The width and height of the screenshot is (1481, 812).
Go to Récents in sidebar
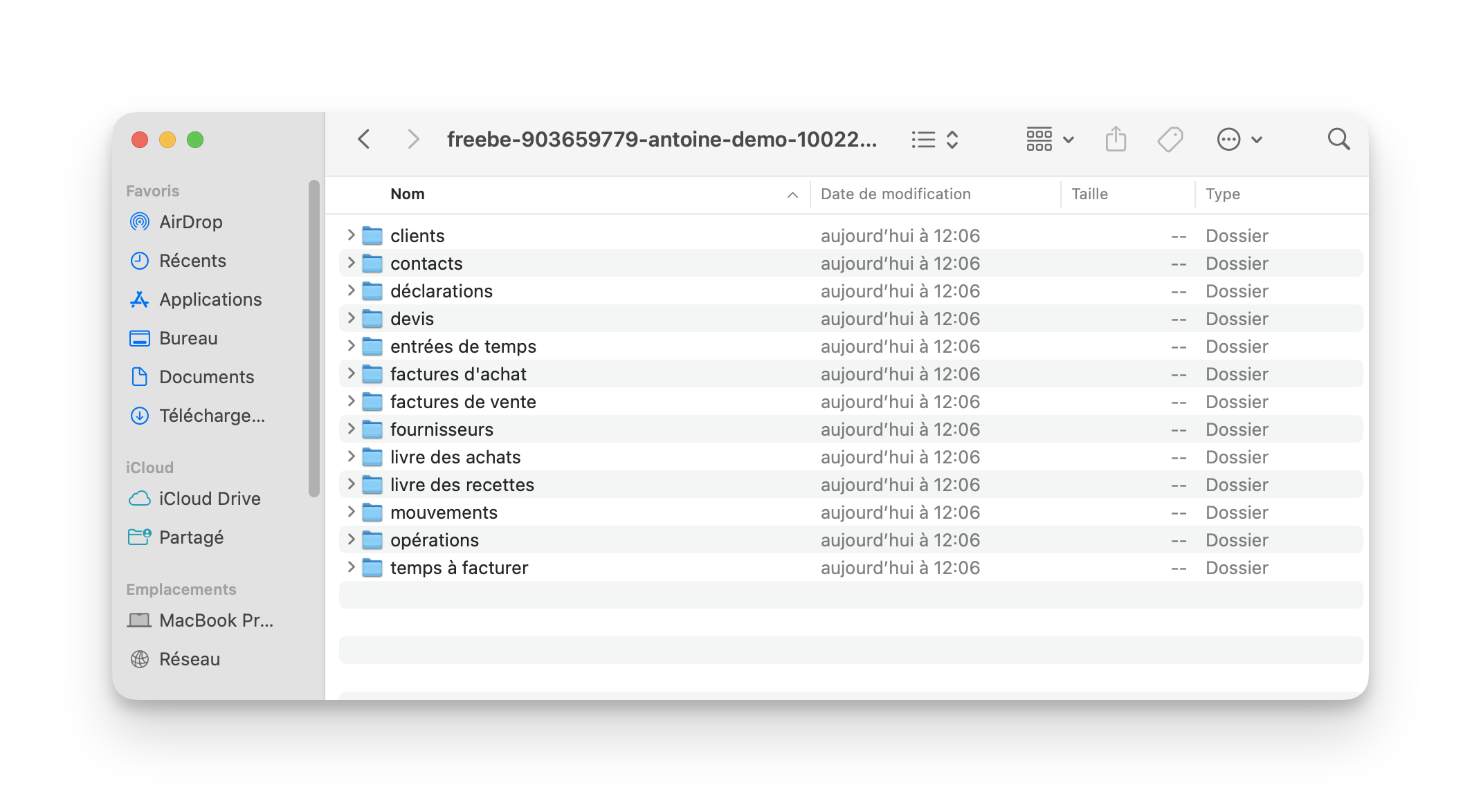[192, 261]
